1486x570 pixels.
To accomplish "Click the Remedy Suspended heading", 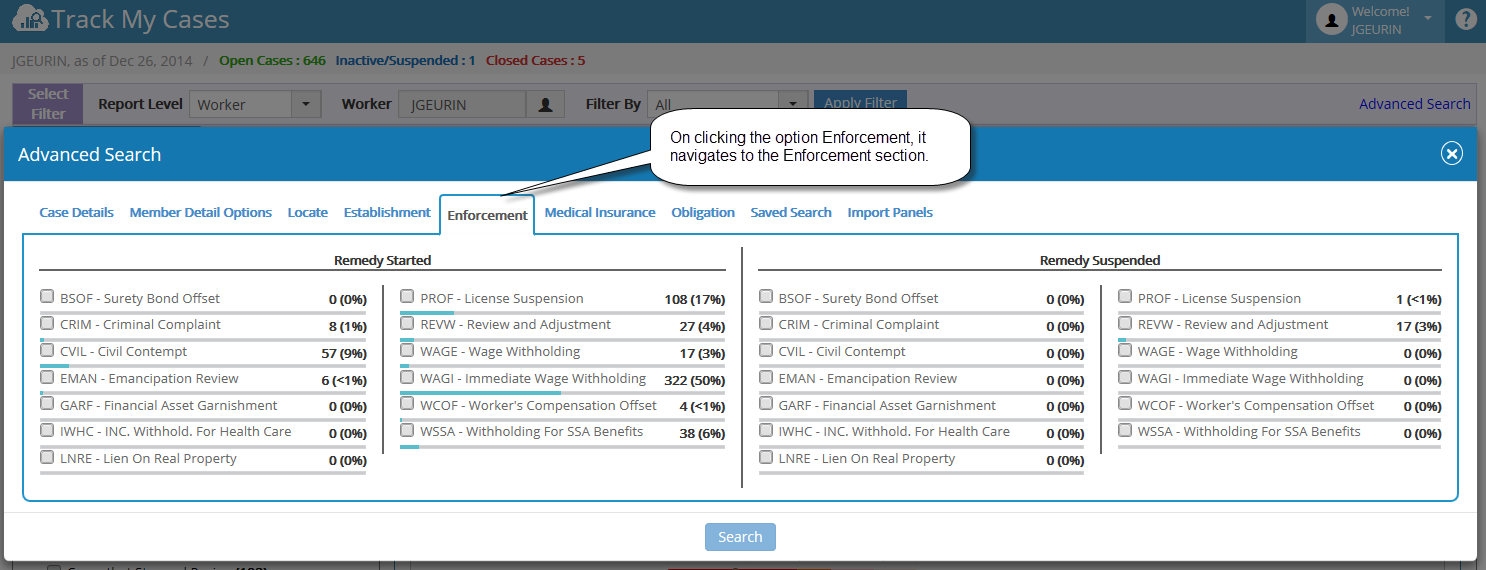I will (x=1100, y=260).
